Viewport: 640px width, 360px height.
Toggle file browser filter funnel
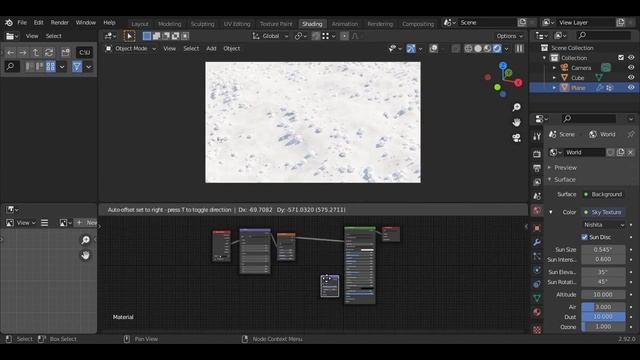pos(77,67)
